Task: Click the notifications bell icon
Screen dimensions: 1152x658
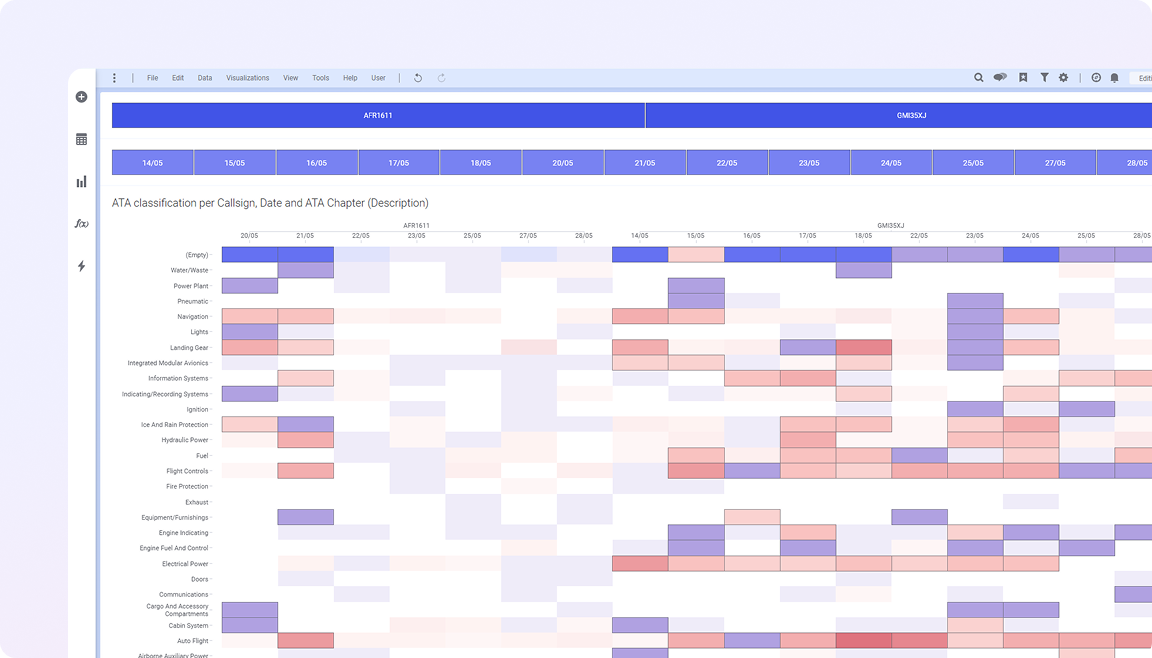Action: click(1115, 78)
